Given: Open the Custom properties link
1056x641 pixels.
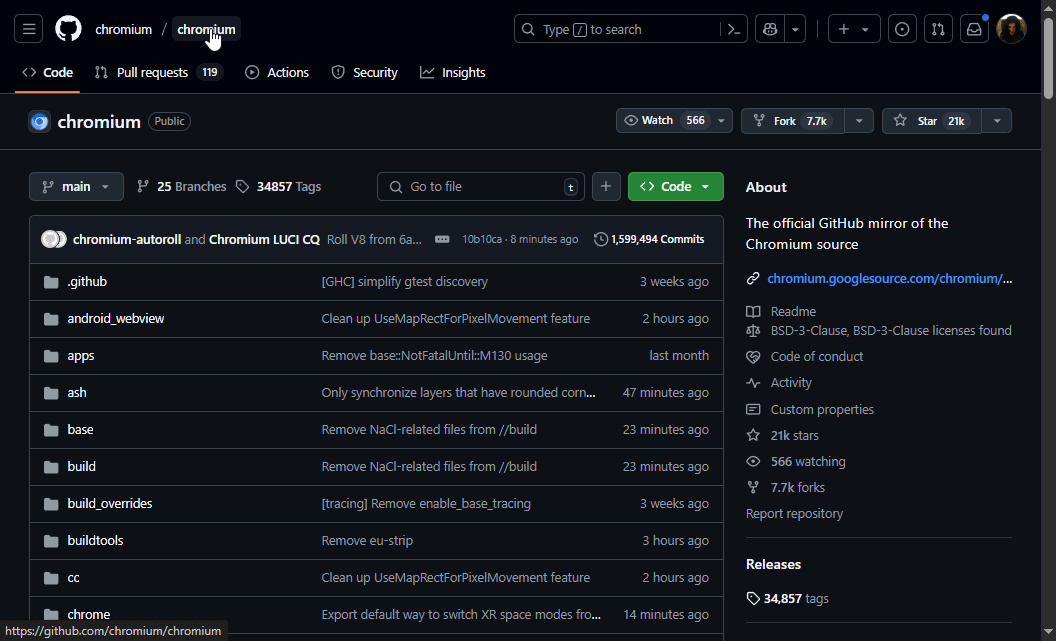Looking at the screenshot, I should 822,409.
